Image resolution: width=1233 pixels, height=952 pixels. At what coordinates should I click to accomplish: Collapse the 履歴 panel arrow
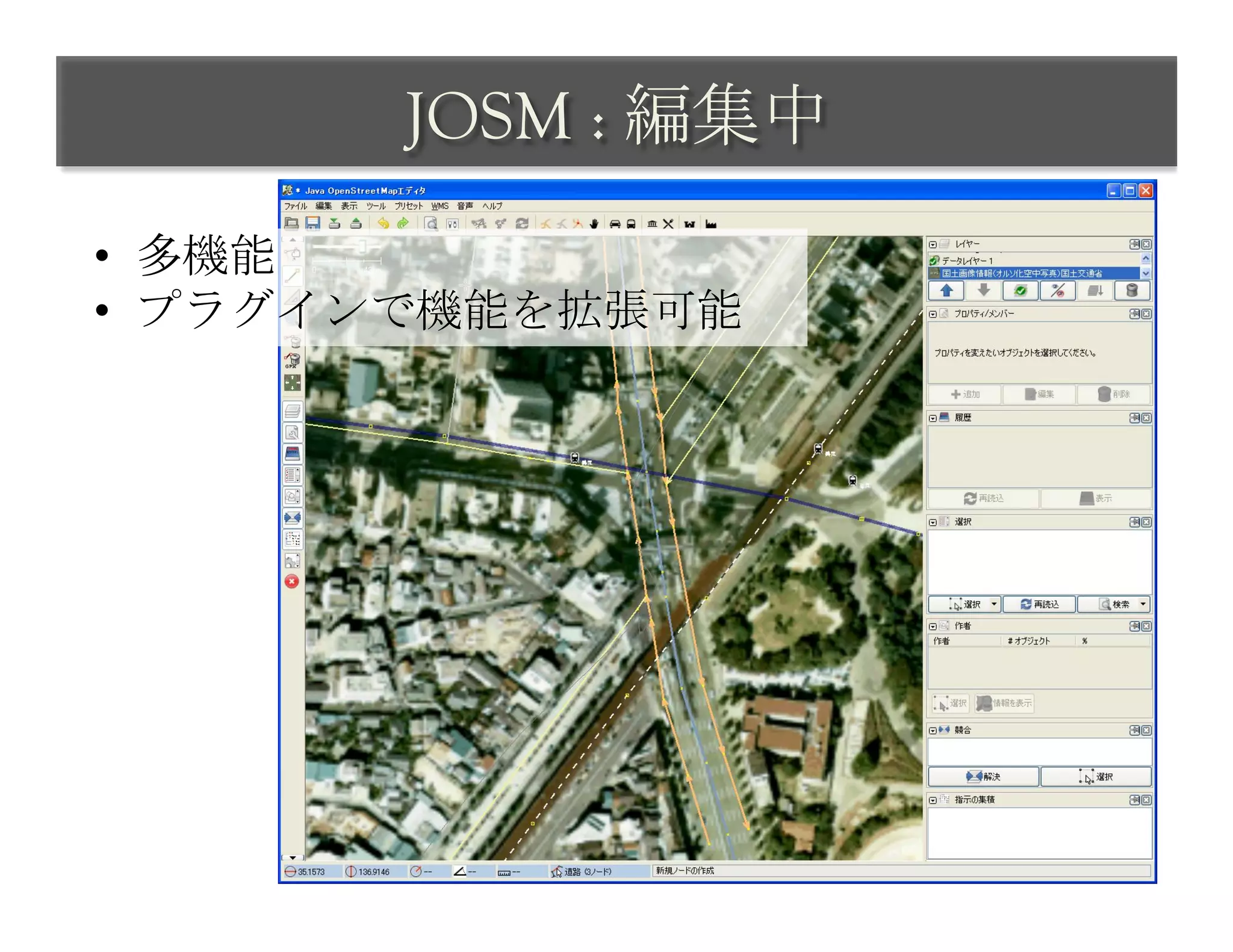(933, 418)
